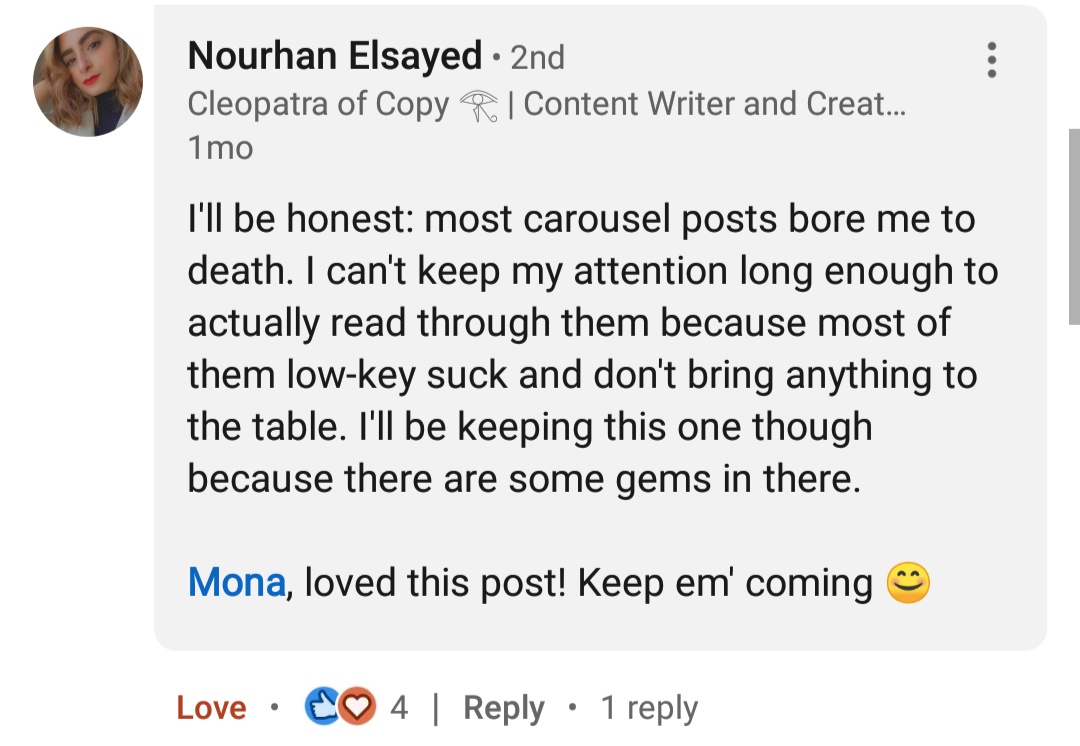Click the smiling face emoji in comment

tap(907, 582)
